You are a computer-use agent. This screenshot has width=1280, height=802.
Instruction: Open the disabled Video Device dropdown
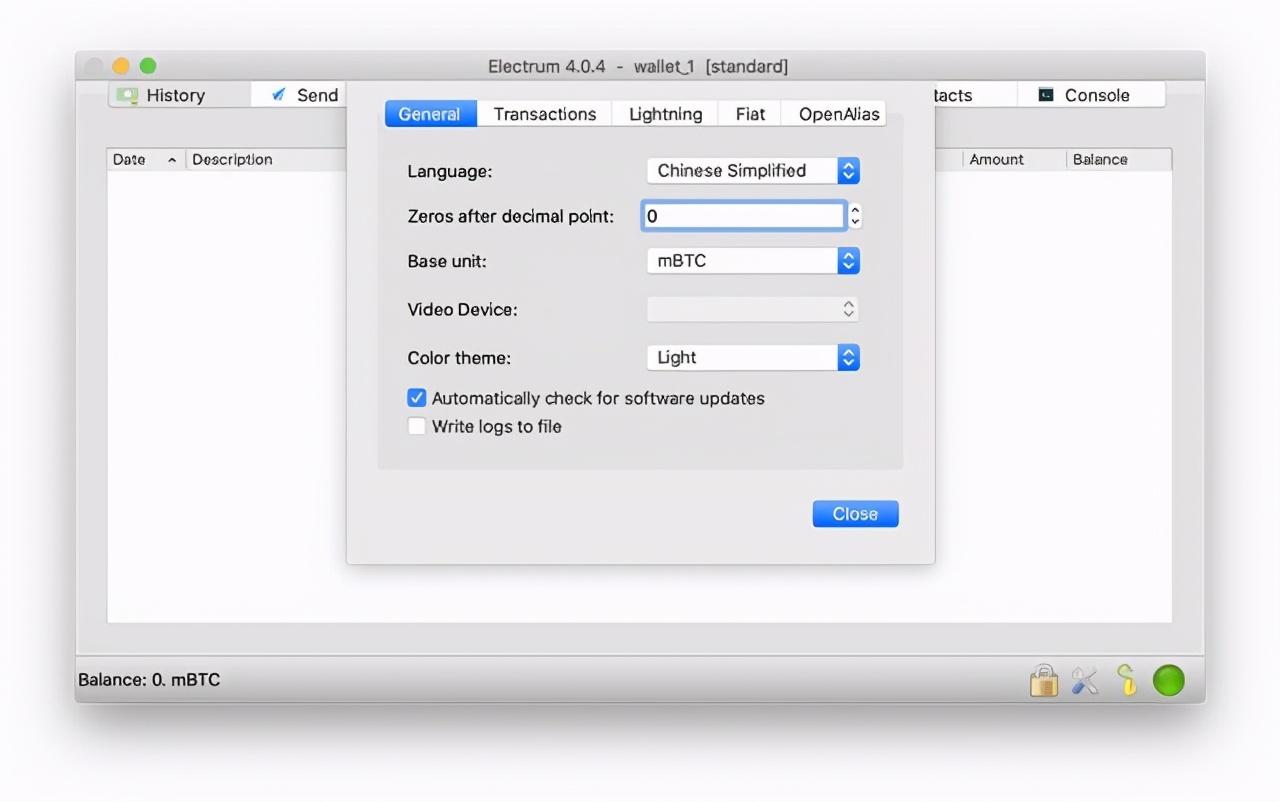[x=753, y=309]
